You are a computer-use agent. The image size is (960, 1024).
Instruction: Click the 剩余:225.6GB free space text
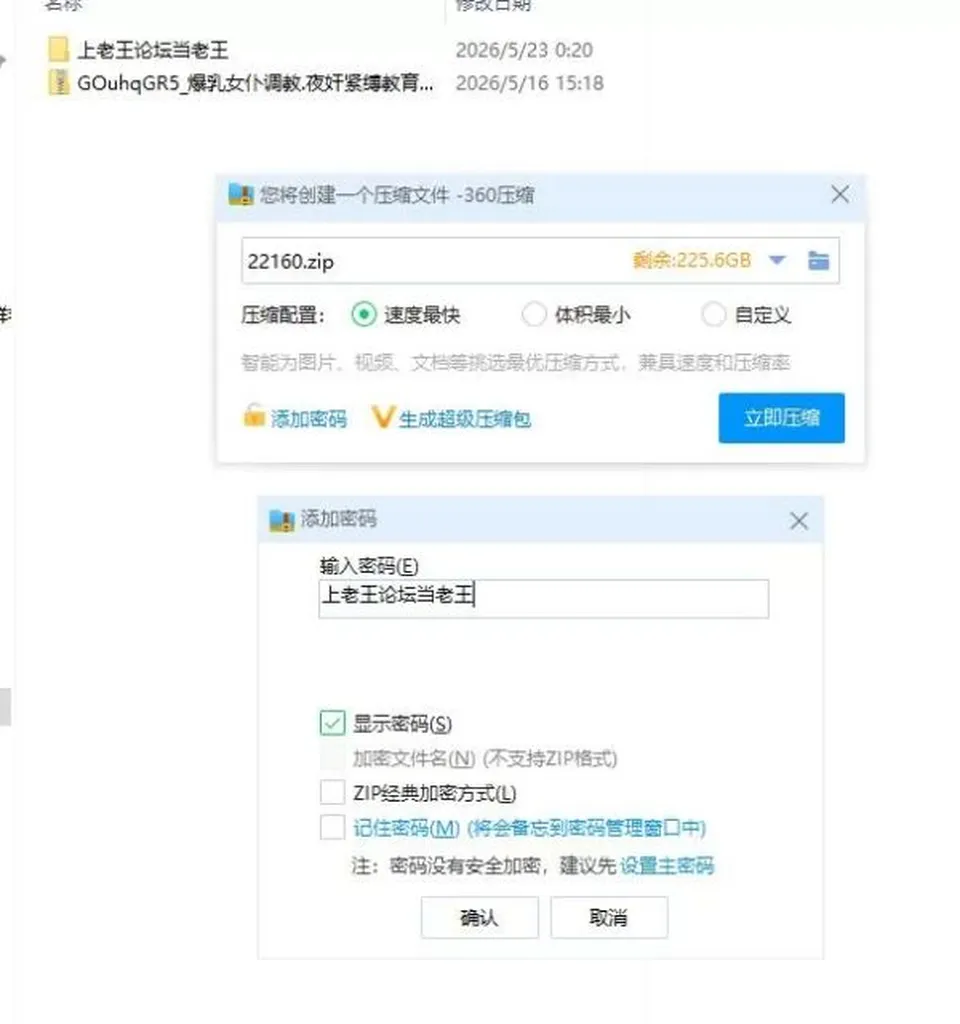pyautogui.click(x=691, y=260)
